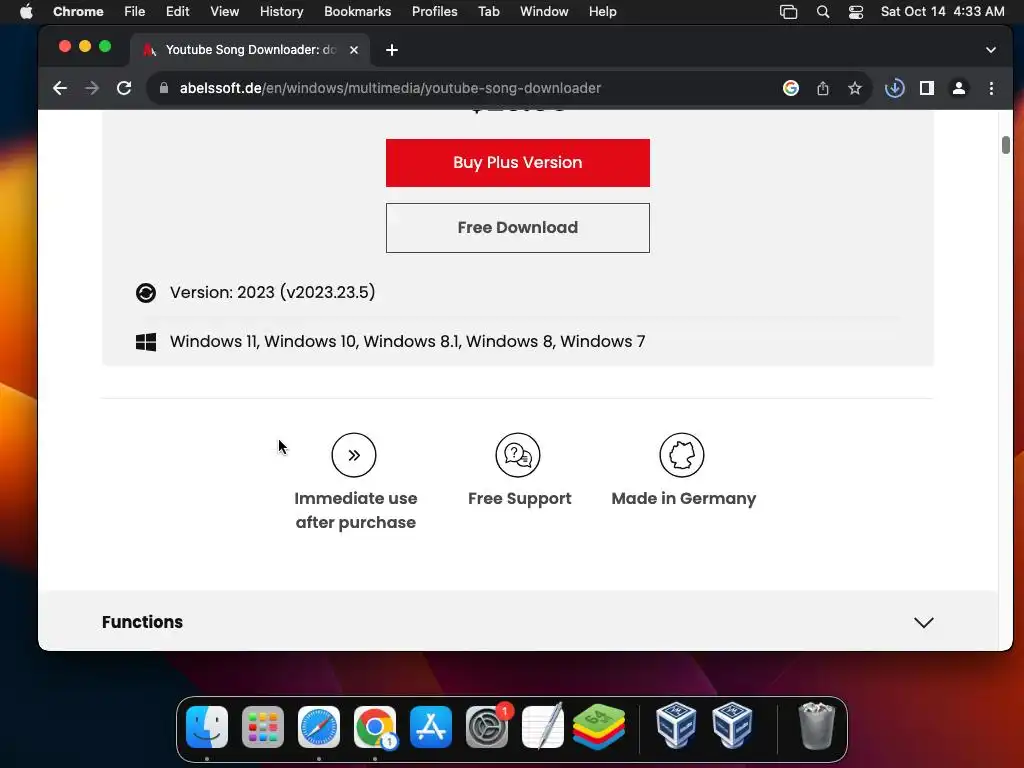Viewport: 1024px width, 768px height.
Task: Open Trash from the dock
Action: [816, 726]
